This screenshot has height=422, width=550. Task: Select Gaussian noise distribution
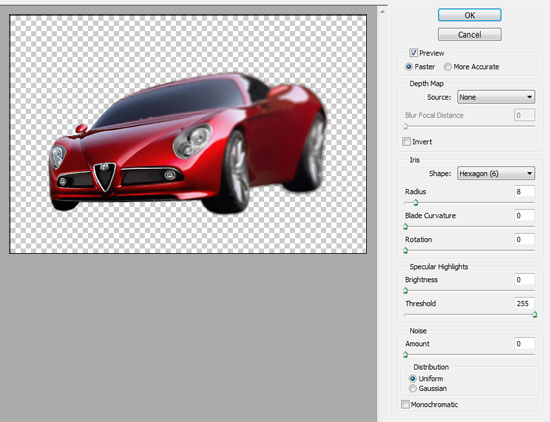click(x=413, y=388)
